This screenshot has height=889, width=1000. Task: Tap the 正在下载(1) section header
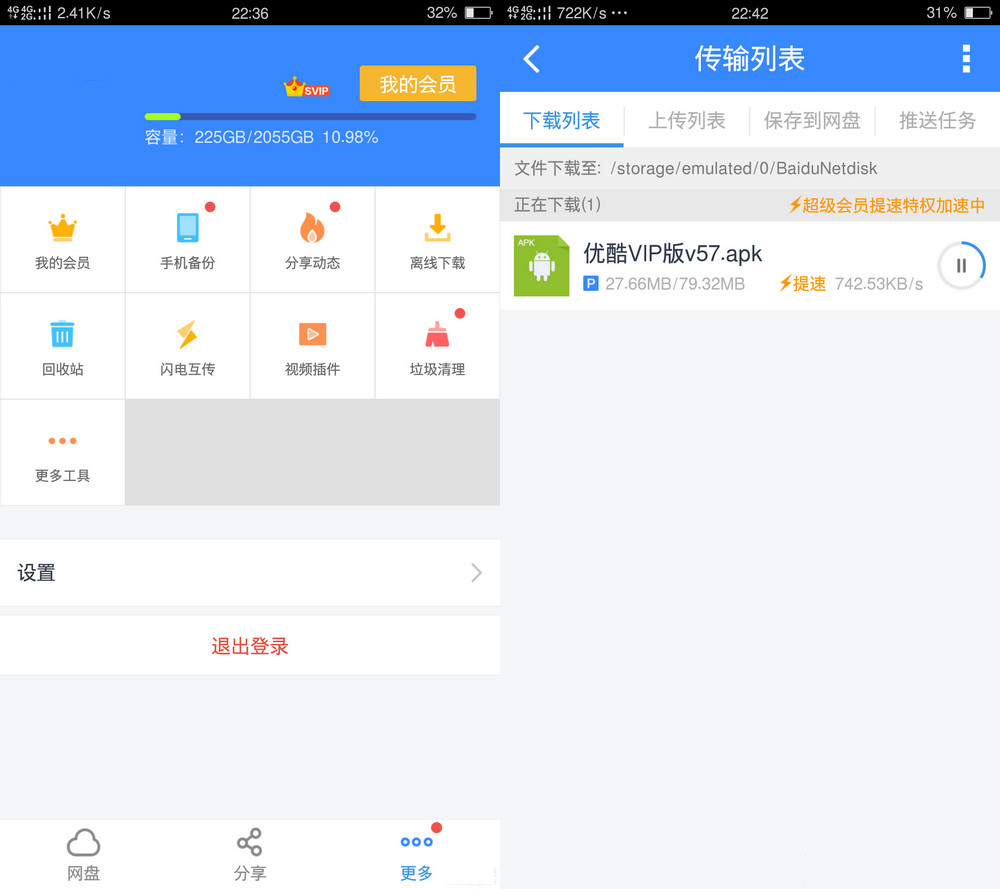tap(558, 205)
